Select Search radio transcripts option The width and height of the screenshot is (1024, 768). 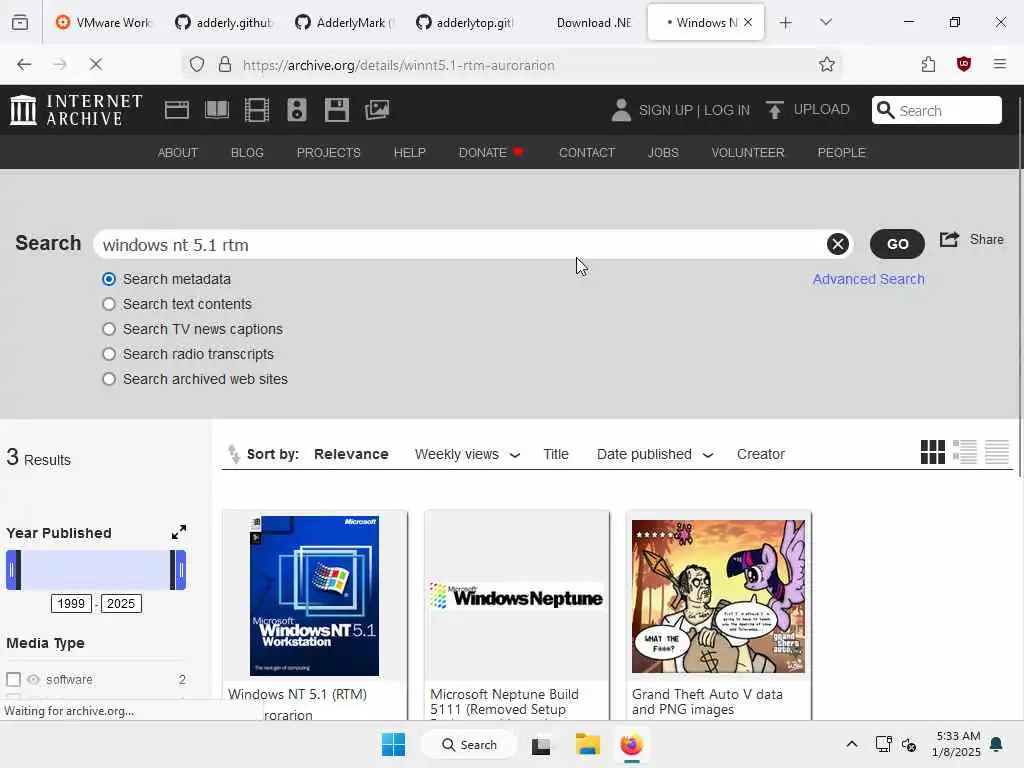(x=109, y=354)
